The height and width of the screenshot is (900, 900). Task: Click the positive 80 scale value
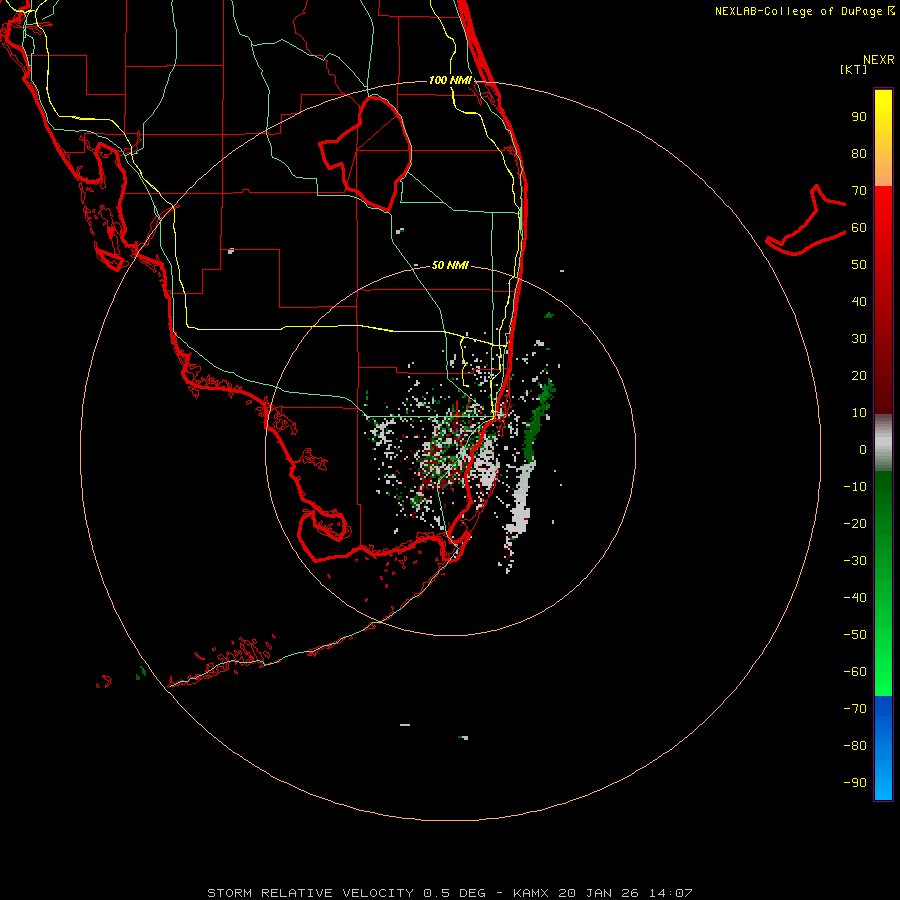pos(859,154)
